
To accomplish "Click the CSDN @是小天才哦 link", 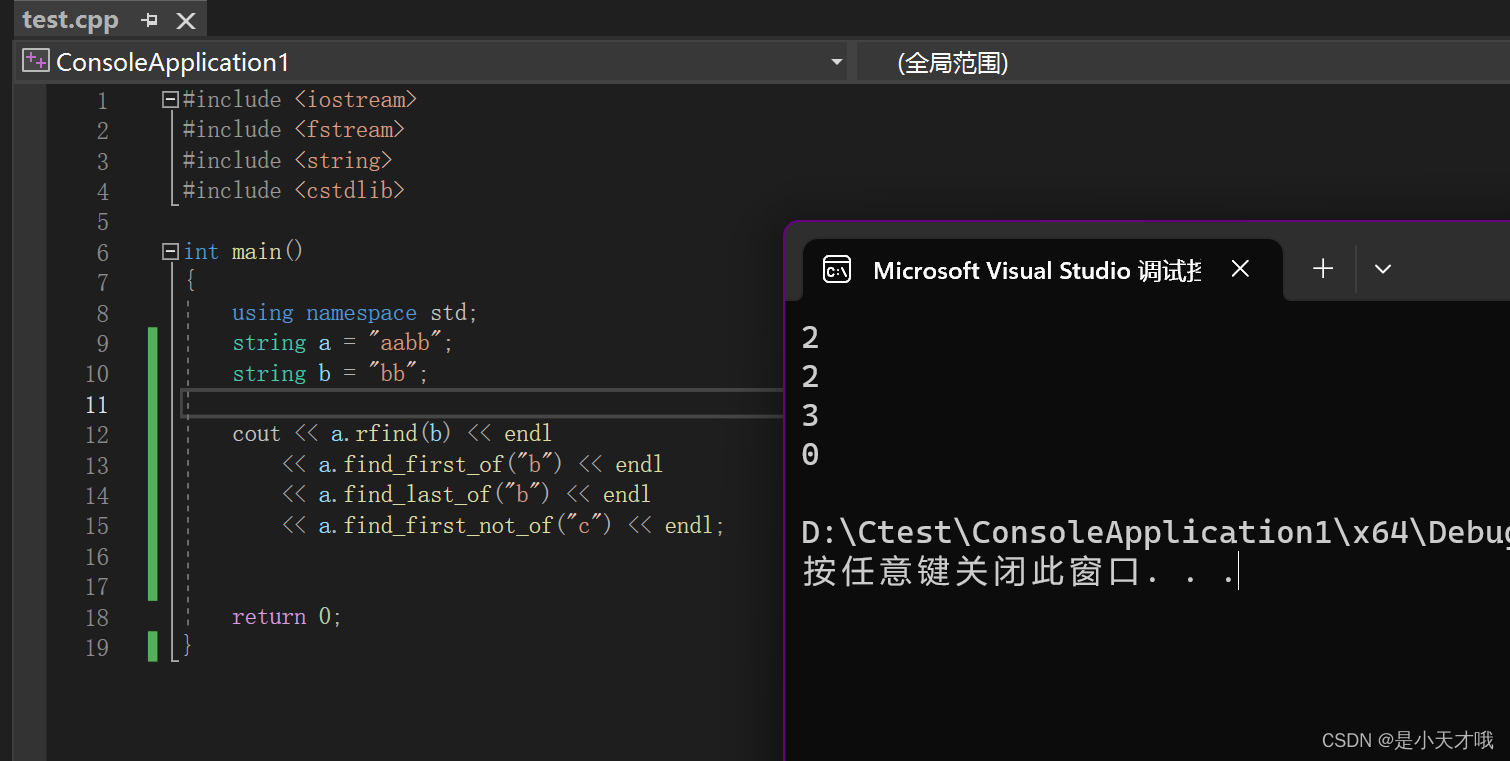I will click(1407, 740).
